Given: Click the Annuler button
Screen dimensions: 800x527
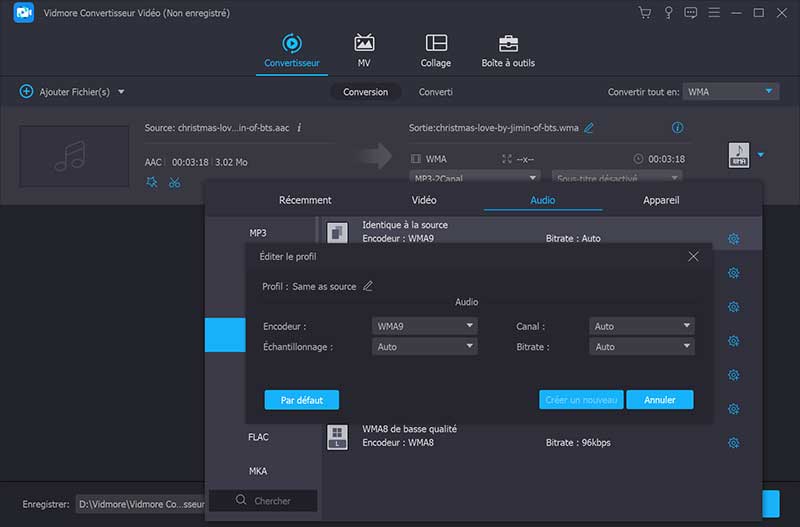Looking at the screenshot, I should pyautogui.click(x=659, y=400).
